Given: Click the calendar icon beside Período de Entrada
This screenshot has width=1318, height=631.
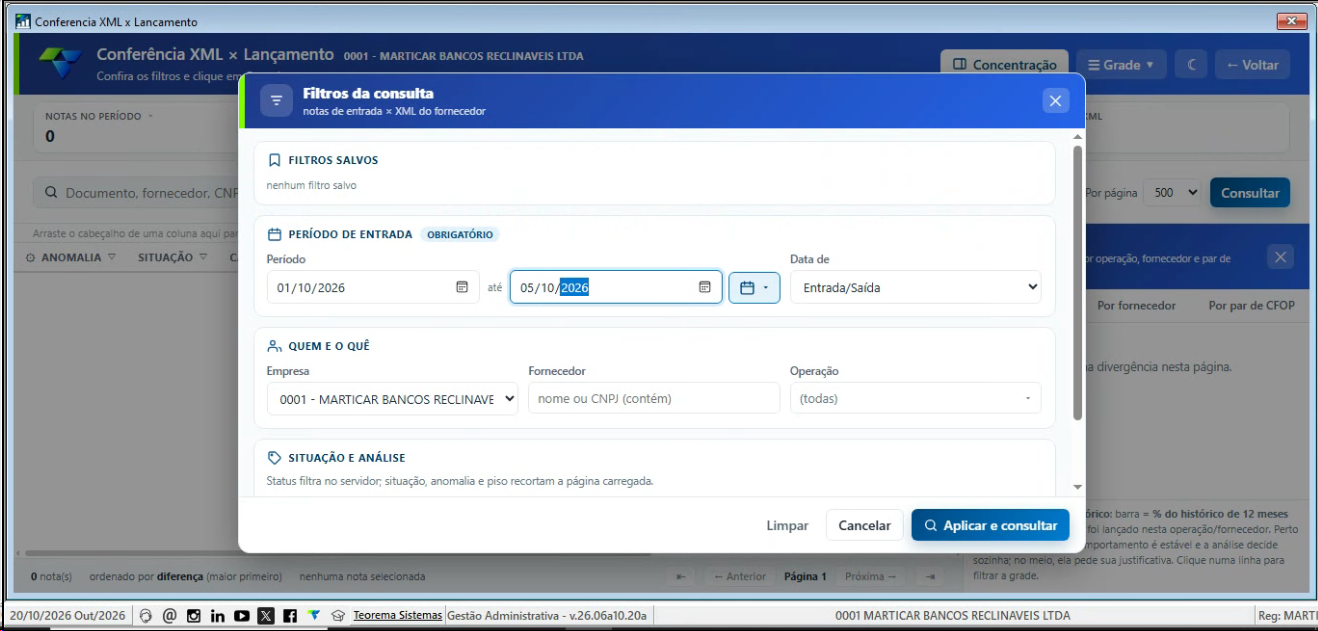Looking at the screenshot, I should (x=274, y=234).
